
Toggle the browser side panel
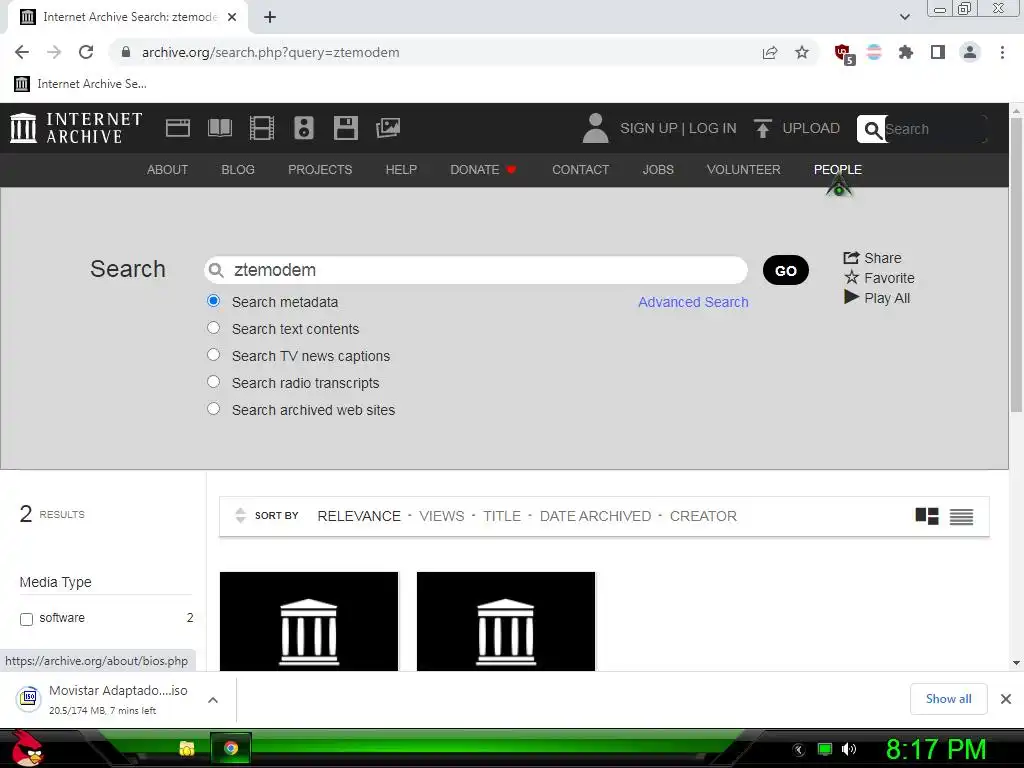pyautogui.click(x=938, y=52)
